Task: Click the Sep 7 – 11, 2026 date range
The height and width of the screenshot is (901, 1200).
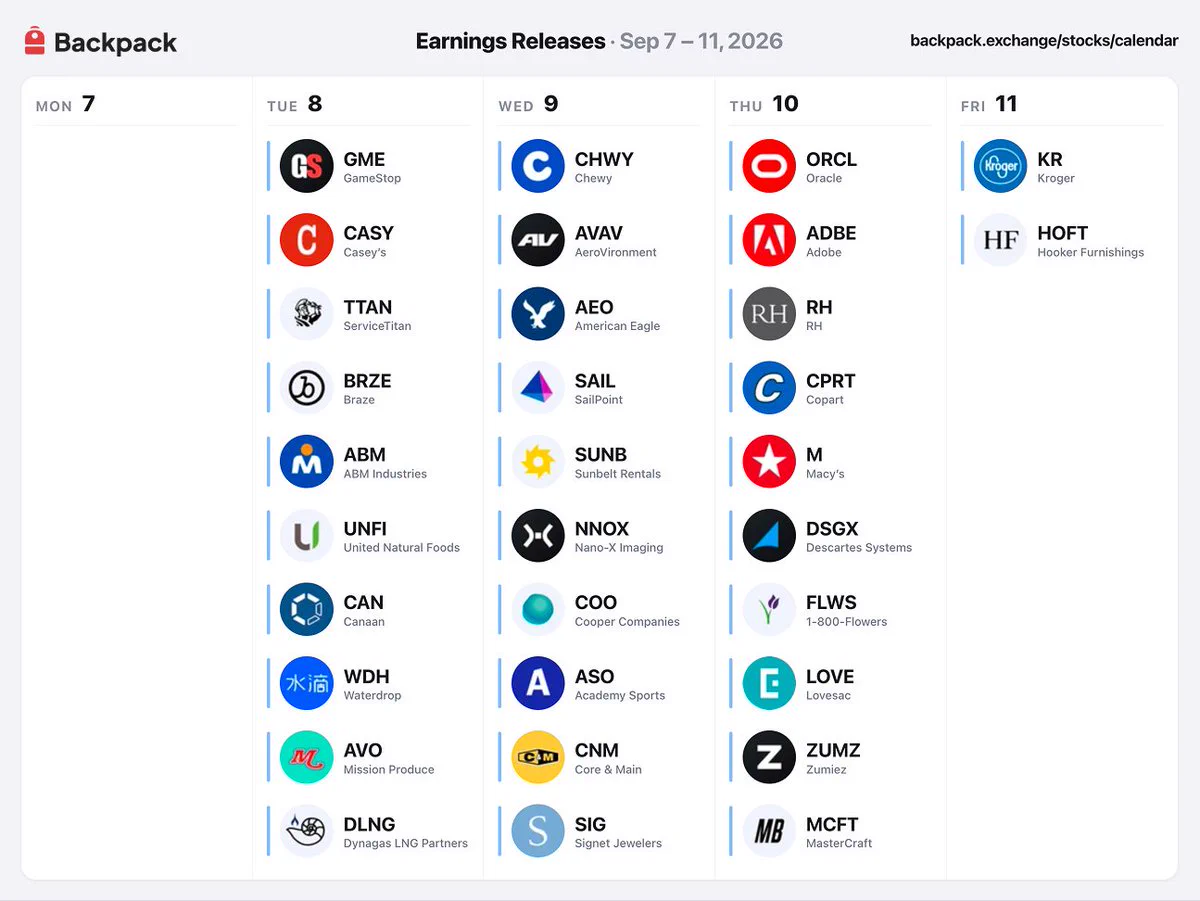Action: 701,41
